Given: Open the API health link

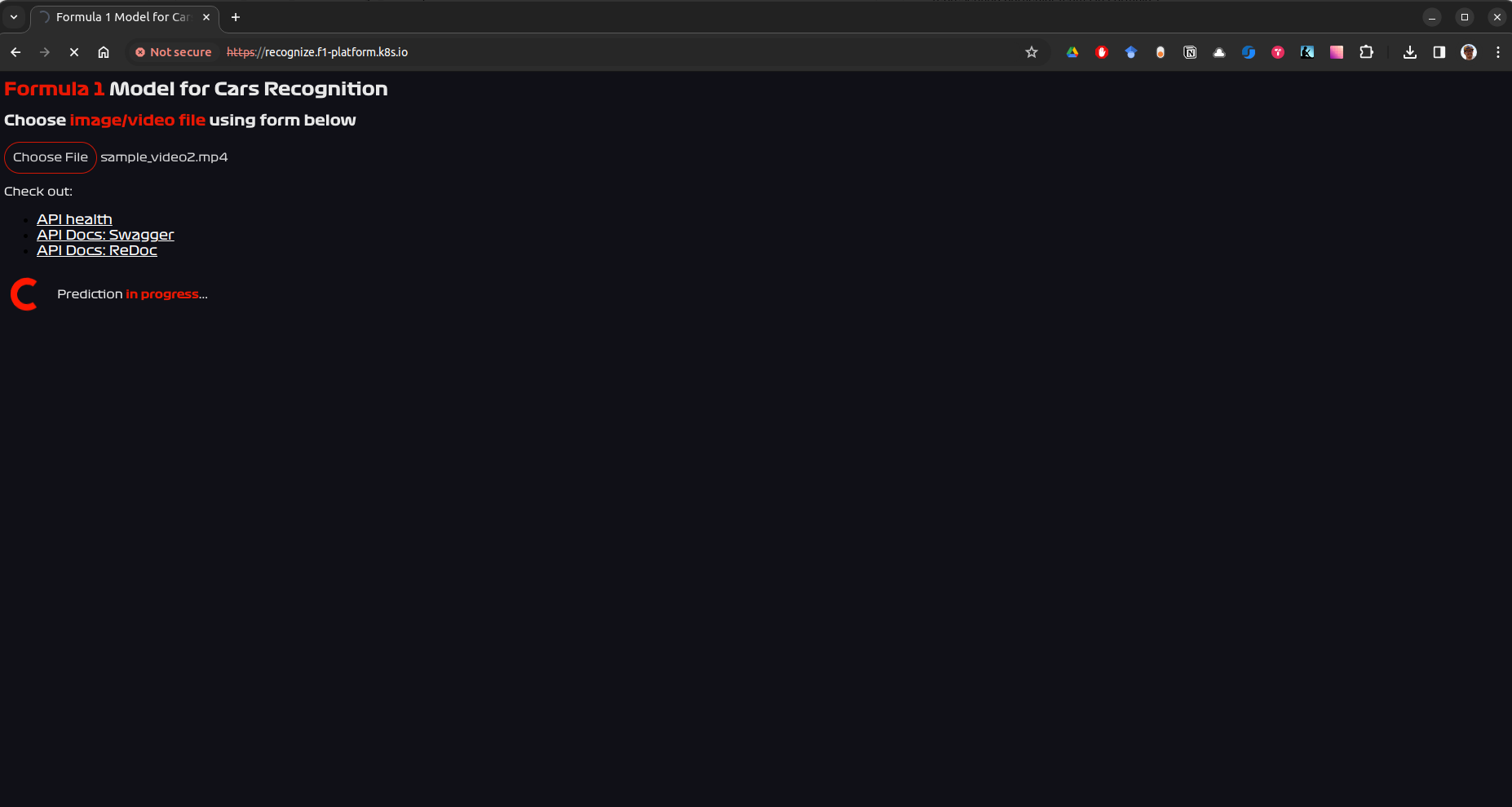Looking at the screenshot, I should tap(74, 219).
